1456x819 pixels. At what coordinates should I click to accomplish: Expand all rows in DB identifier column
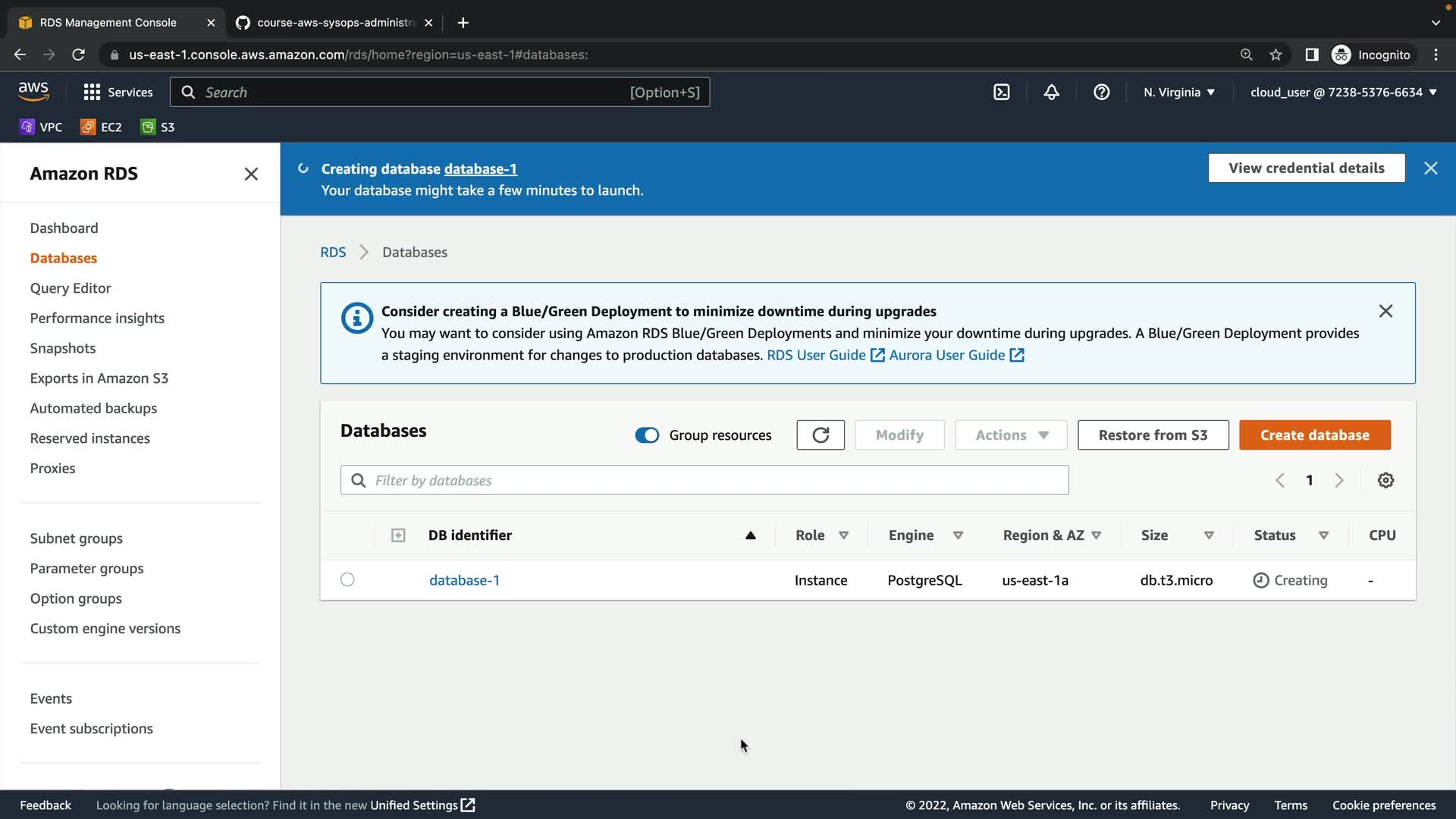398,535
